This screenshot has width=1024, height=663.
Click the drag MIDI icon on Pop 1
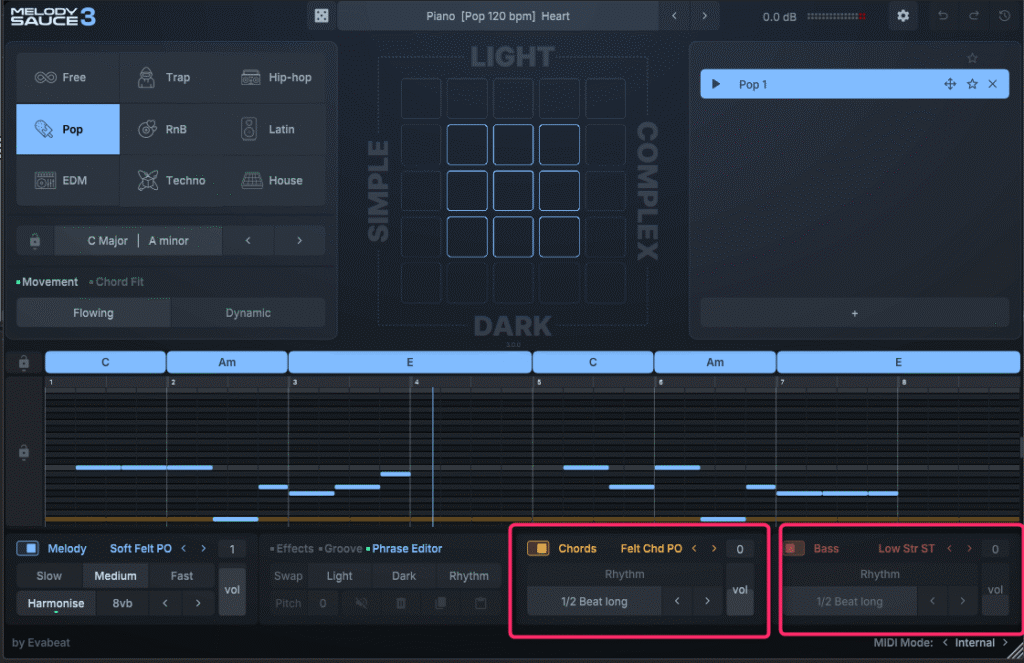[x=950, y=84]
